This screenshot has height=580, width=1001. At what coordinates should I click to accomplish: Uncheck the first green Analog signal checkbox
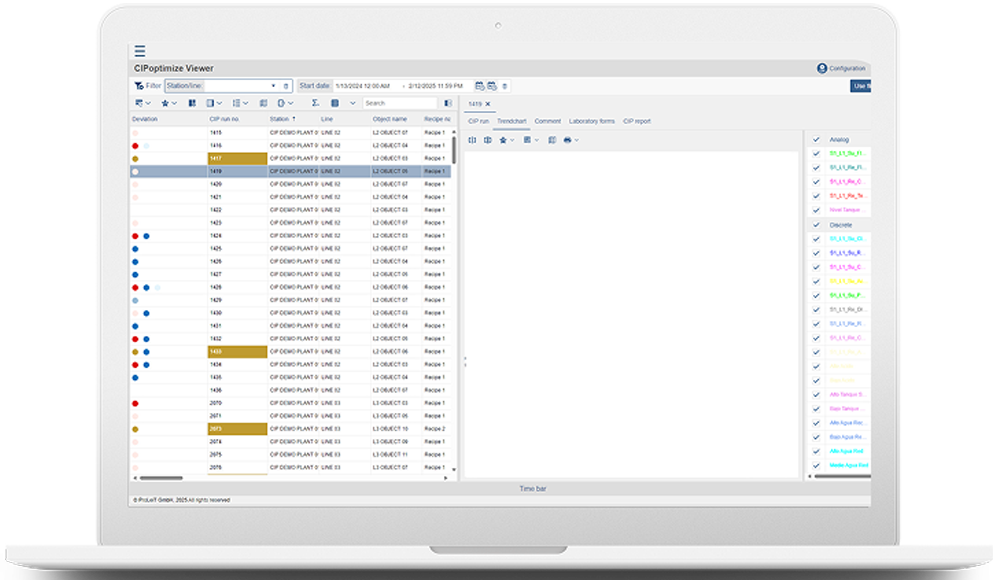(x=816, y=154)
